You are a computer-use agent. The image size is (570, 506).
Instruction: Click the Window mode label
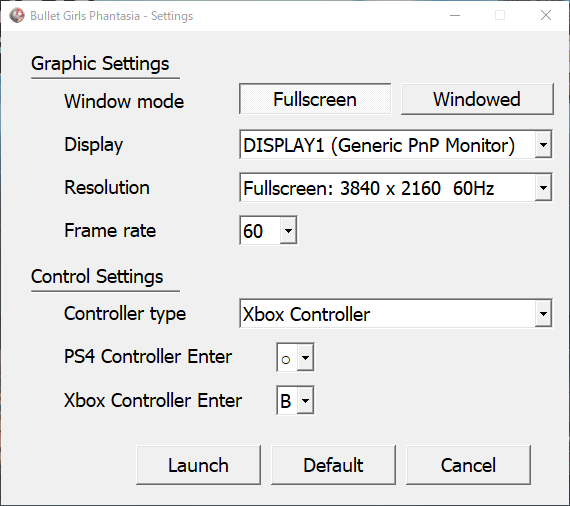124,101
